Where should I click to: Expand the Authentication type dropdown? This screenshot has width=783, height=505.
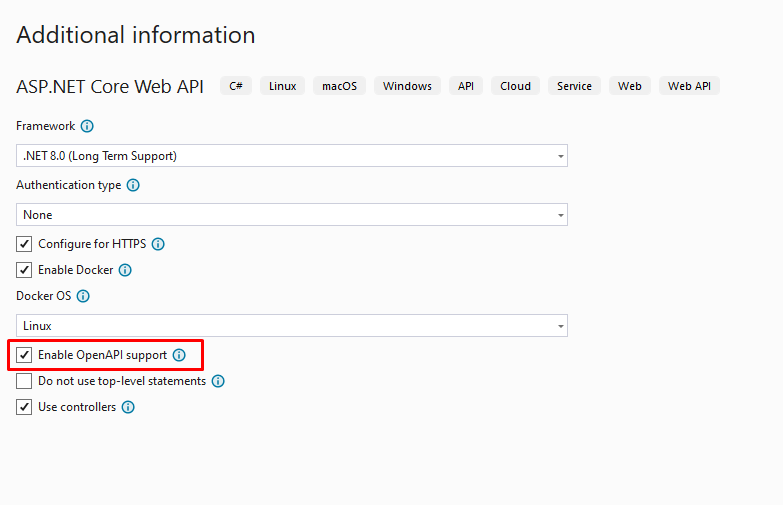pos(291,215)
